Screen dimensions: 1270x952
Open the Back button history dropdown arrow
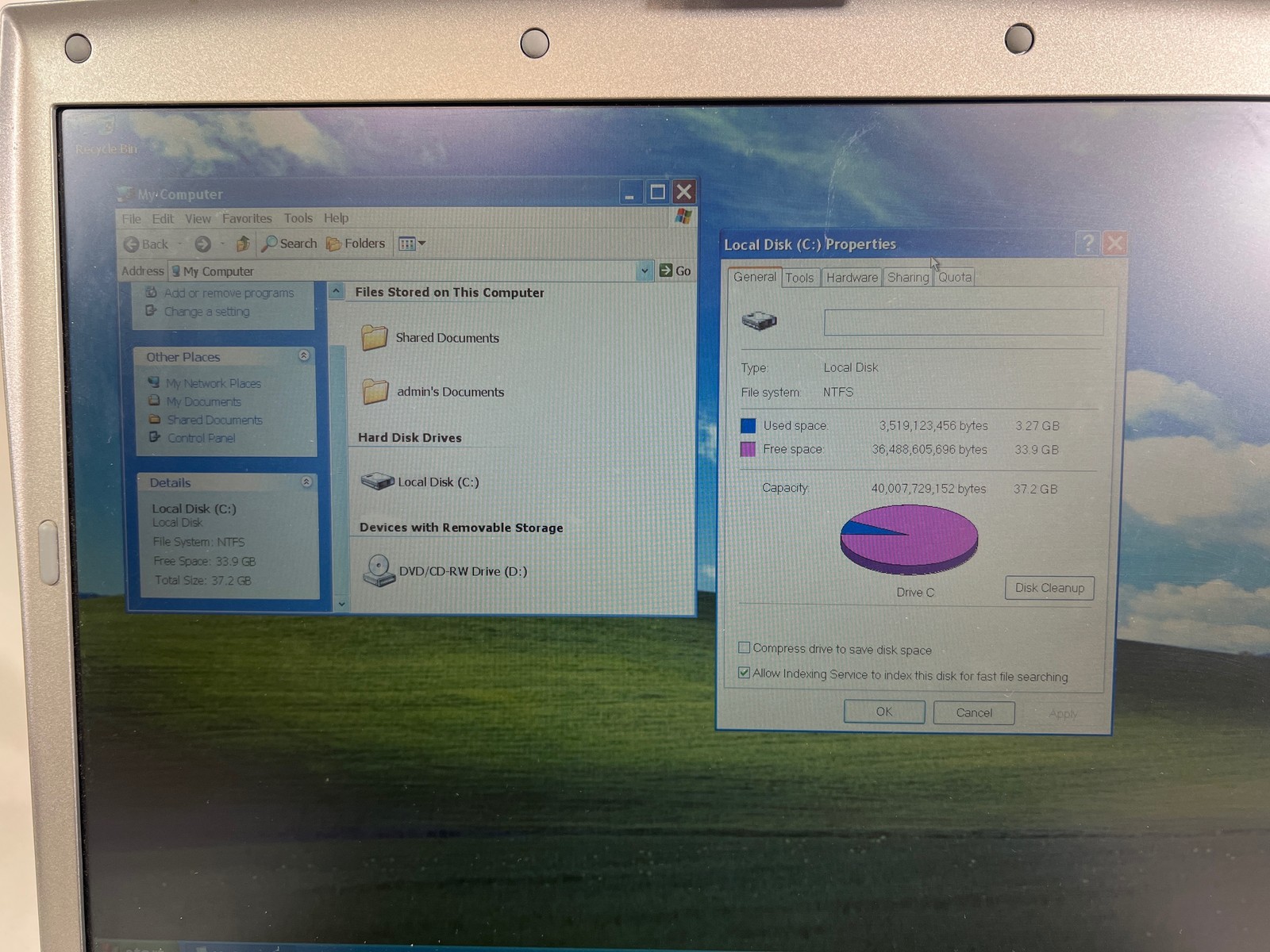tap(180, 244)
